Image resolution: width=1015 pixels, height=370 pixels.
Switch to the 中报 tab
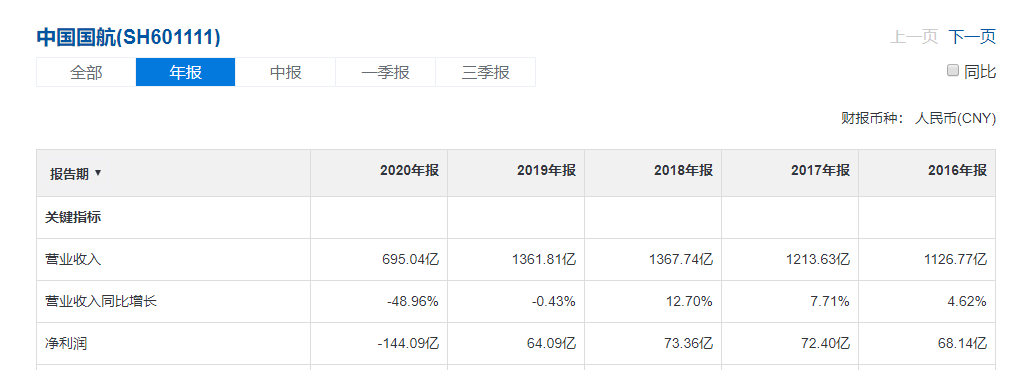pos(285,72)
